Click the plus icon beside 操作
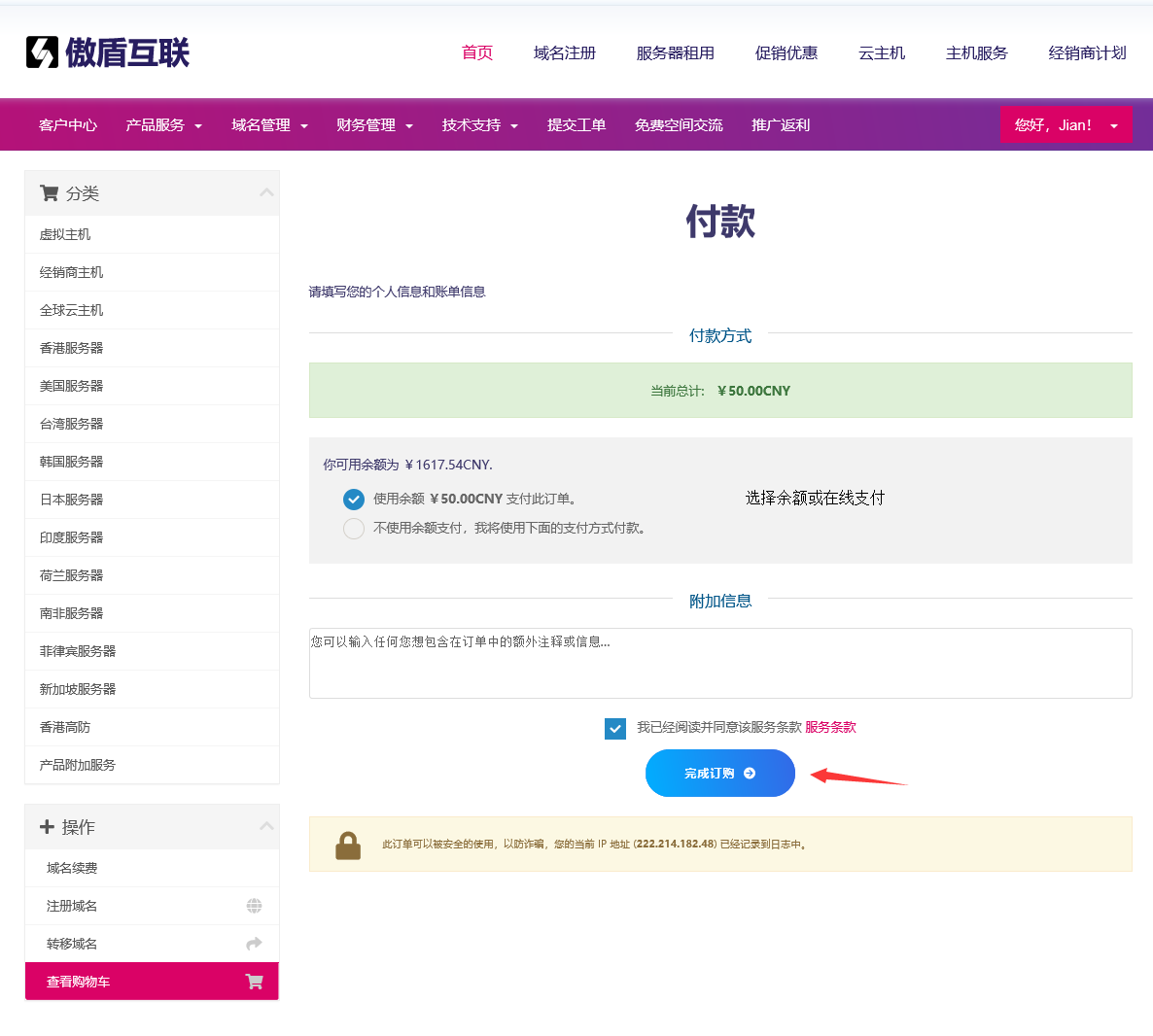This screenshot has height=1036, width=1153. pyautogui.click(x=47, y=827)
